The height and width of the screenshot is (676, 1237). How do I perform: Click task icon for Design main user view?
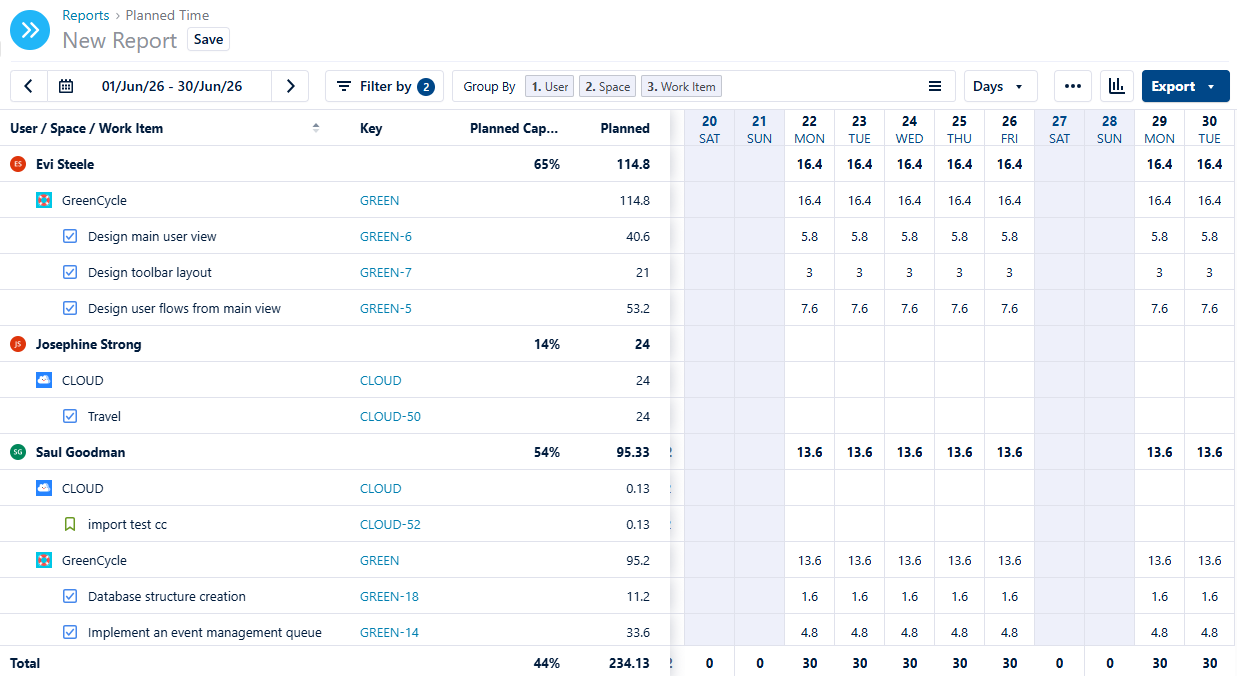coord(70,236)
